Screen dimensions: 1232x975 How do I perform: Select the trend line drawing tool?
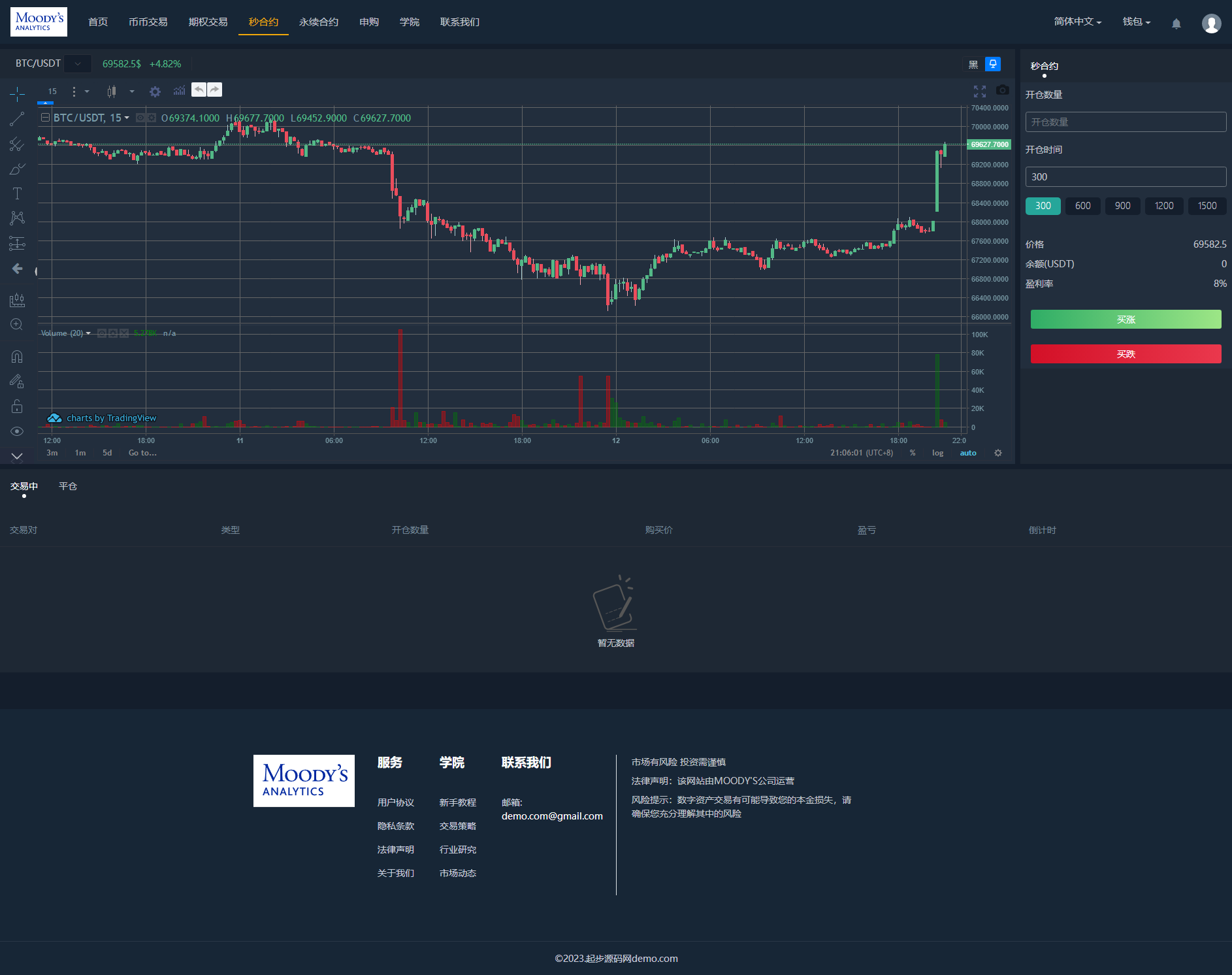coord(17,119)
